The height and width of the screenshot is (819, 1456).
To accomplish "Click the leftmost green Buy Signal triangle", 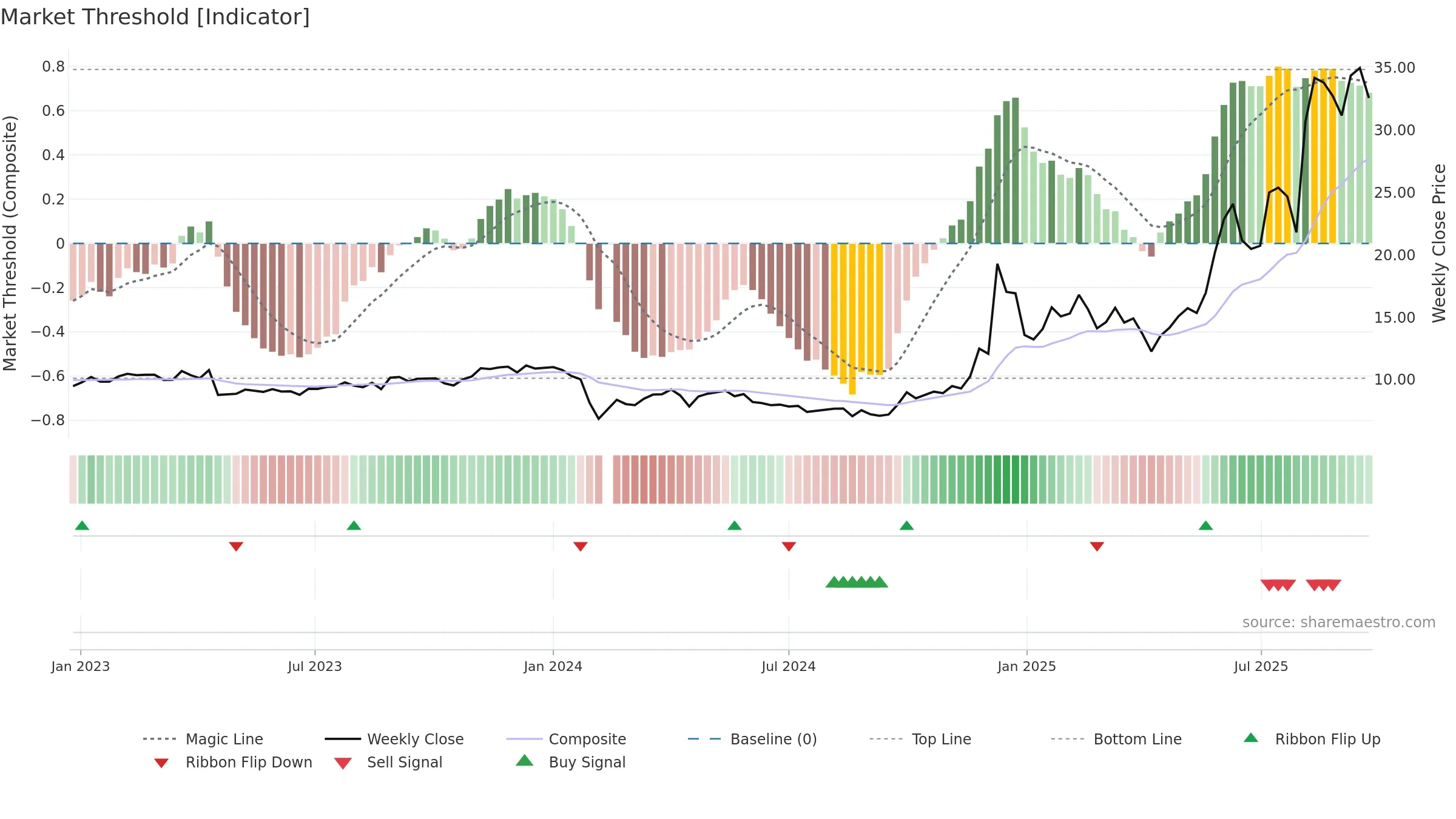I will (834, 582).
